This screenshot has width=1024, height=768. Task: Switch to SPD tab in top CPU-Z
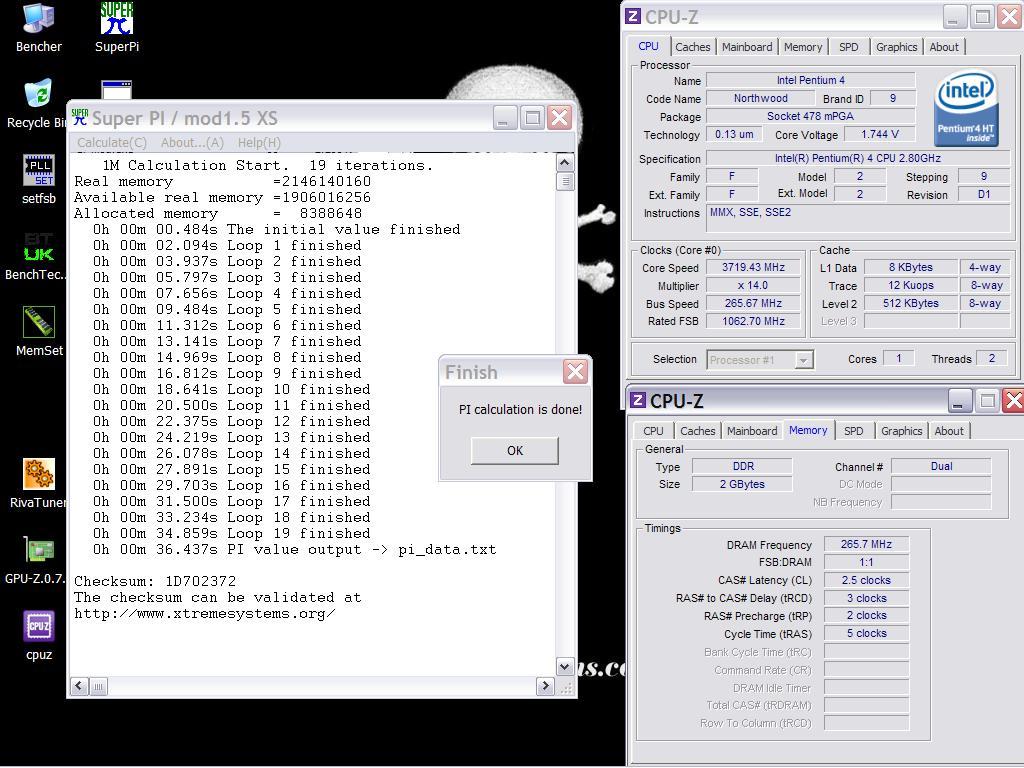(848, 47)
